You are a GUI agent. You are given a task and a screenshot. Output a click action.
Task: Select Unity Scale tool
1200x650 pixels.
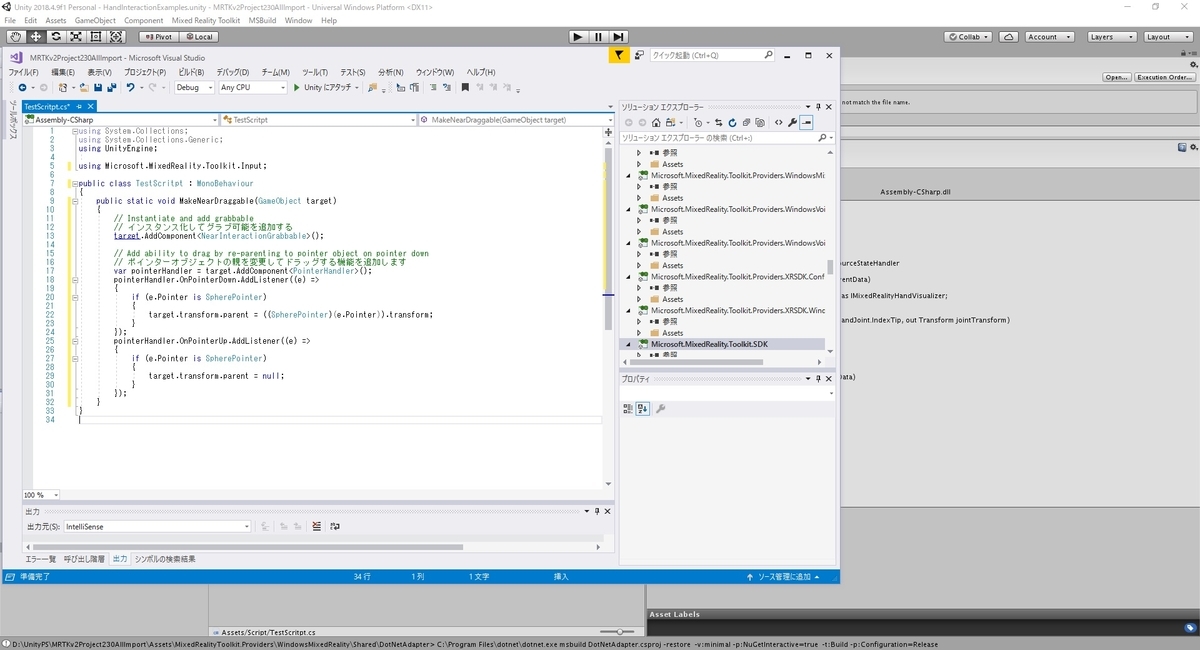point(75,37)
